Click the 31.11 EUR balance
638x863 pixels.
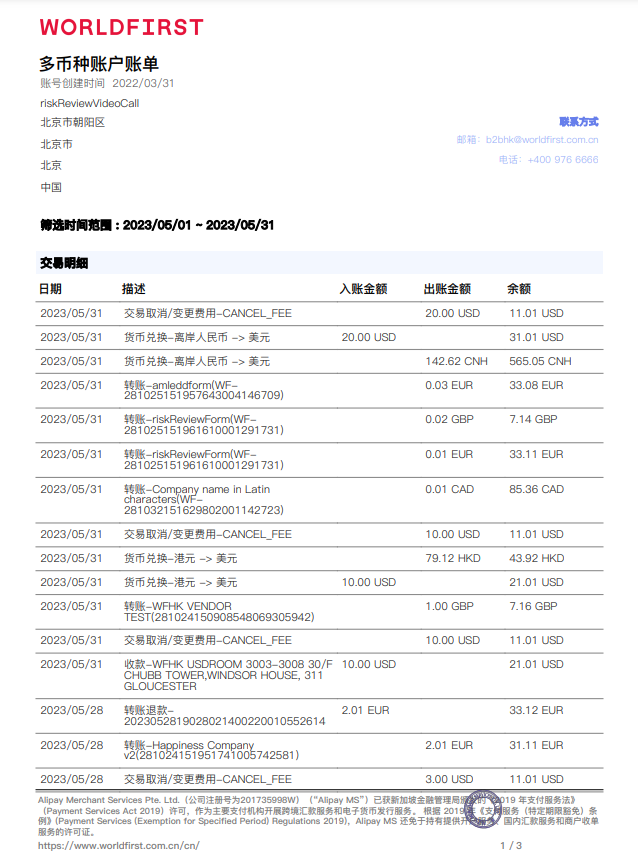tap(536, 745)
